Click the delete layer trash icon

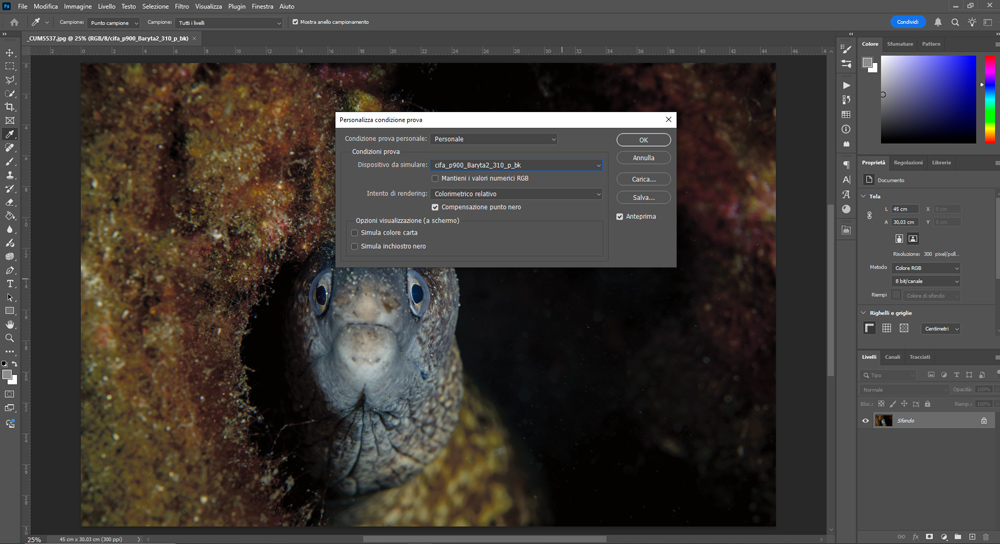click(988, 537)
